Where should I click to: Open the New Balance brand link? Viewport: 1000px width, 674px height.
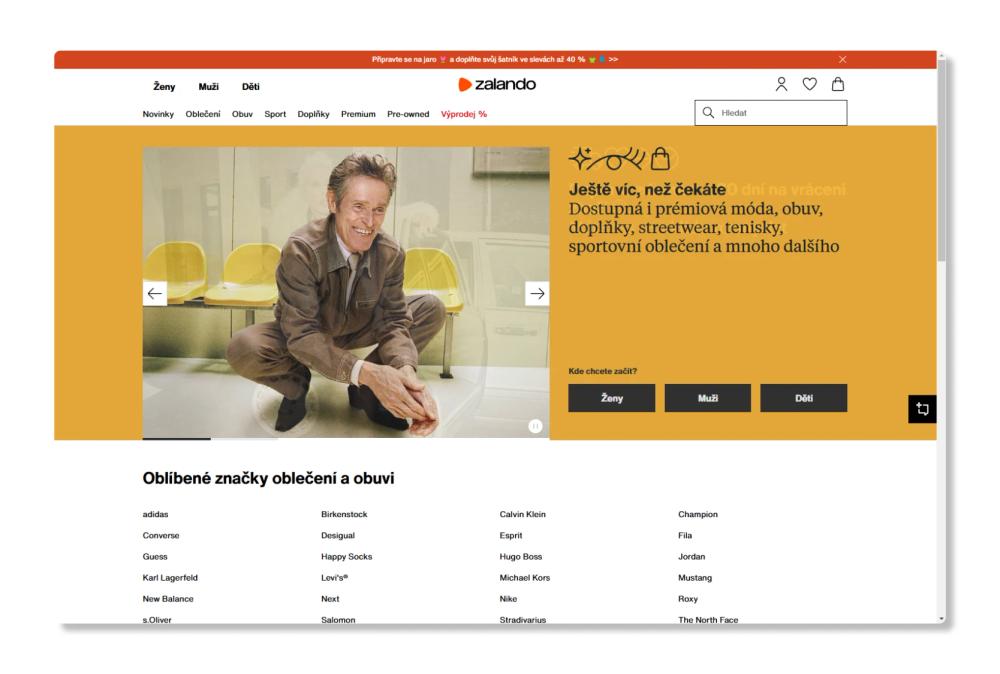[168, 599]
